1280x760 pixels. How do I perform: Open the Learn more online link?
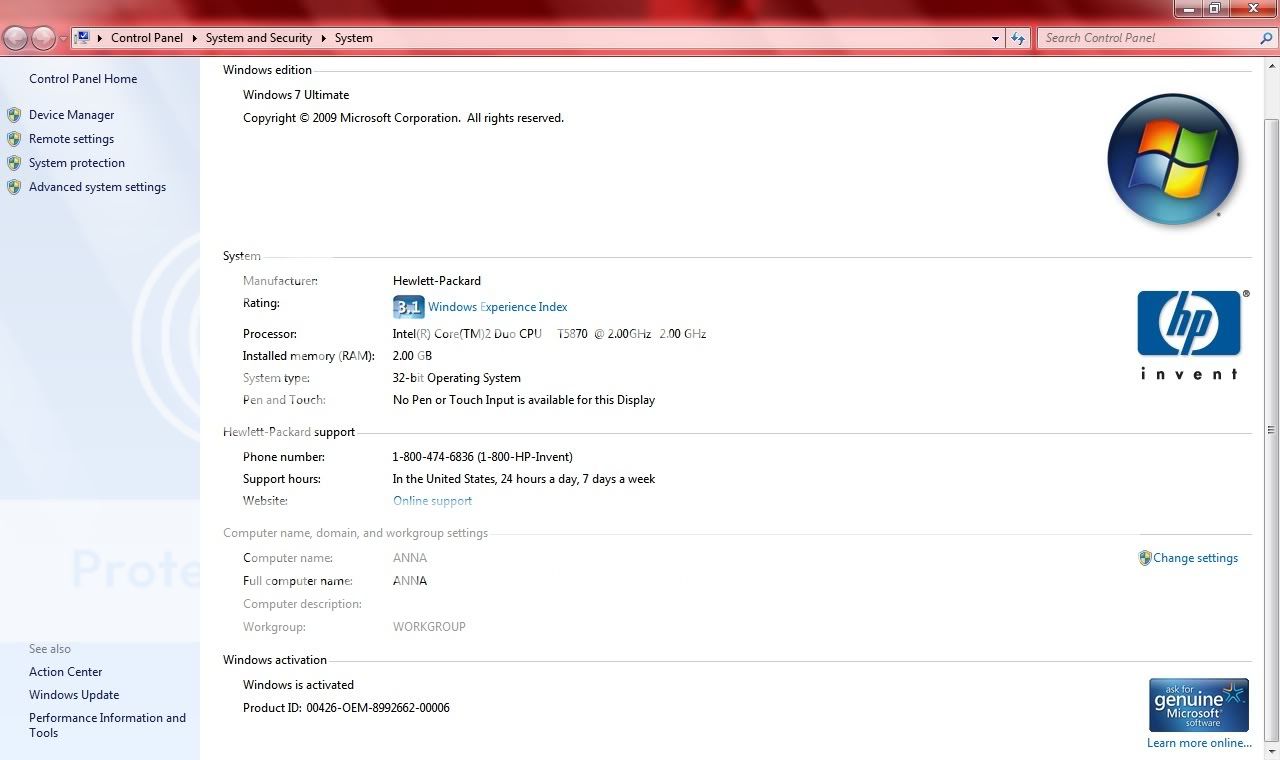(1199, 743)
